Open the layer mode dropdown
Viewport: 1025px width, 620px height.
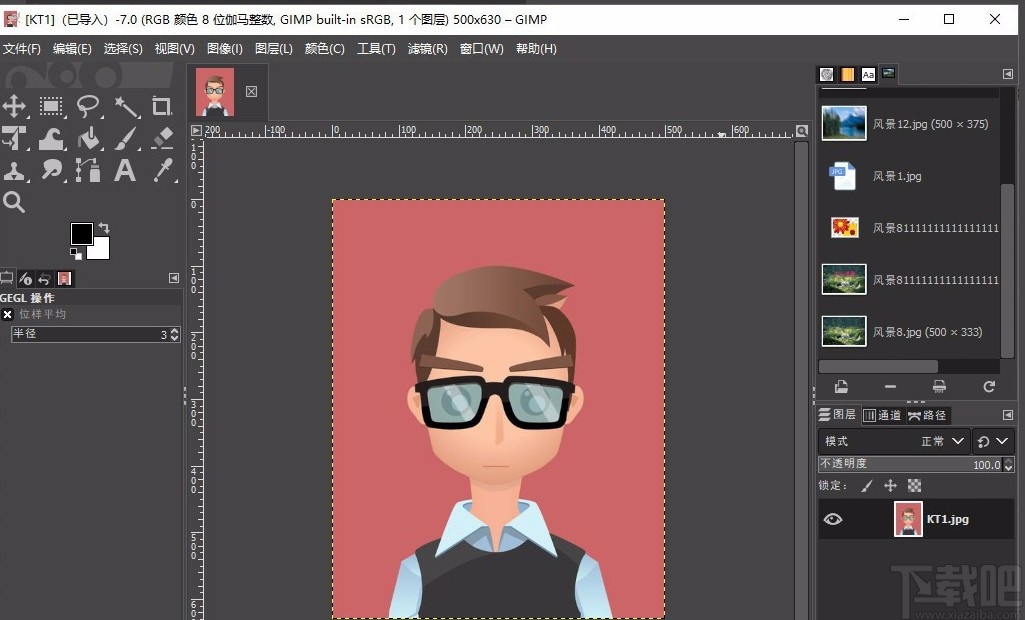[x=893, y=441]
